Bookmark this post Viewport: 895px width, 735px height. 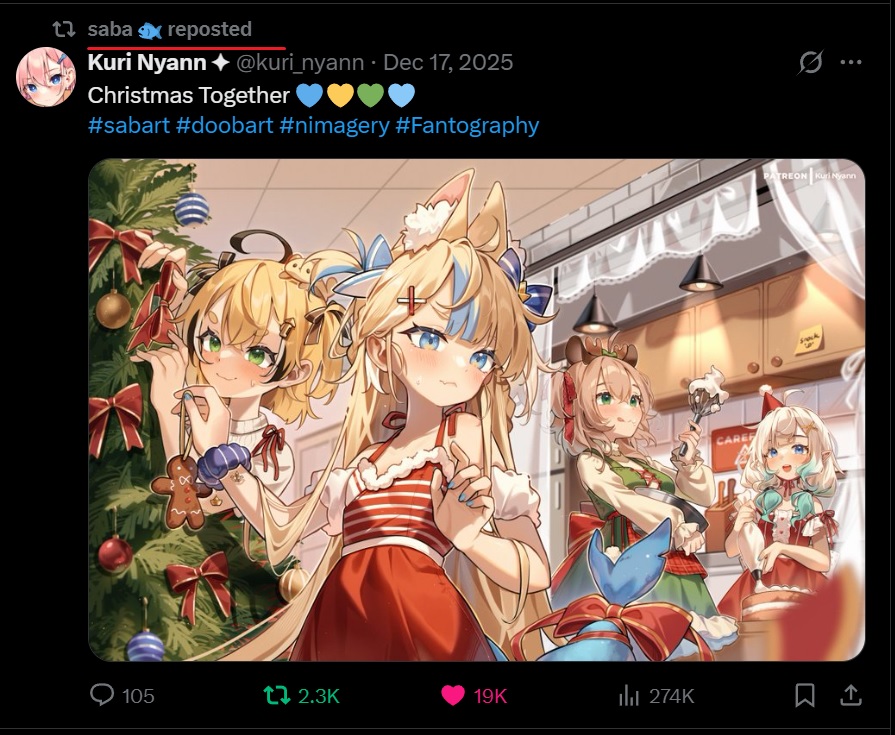[x=805, y=696]
